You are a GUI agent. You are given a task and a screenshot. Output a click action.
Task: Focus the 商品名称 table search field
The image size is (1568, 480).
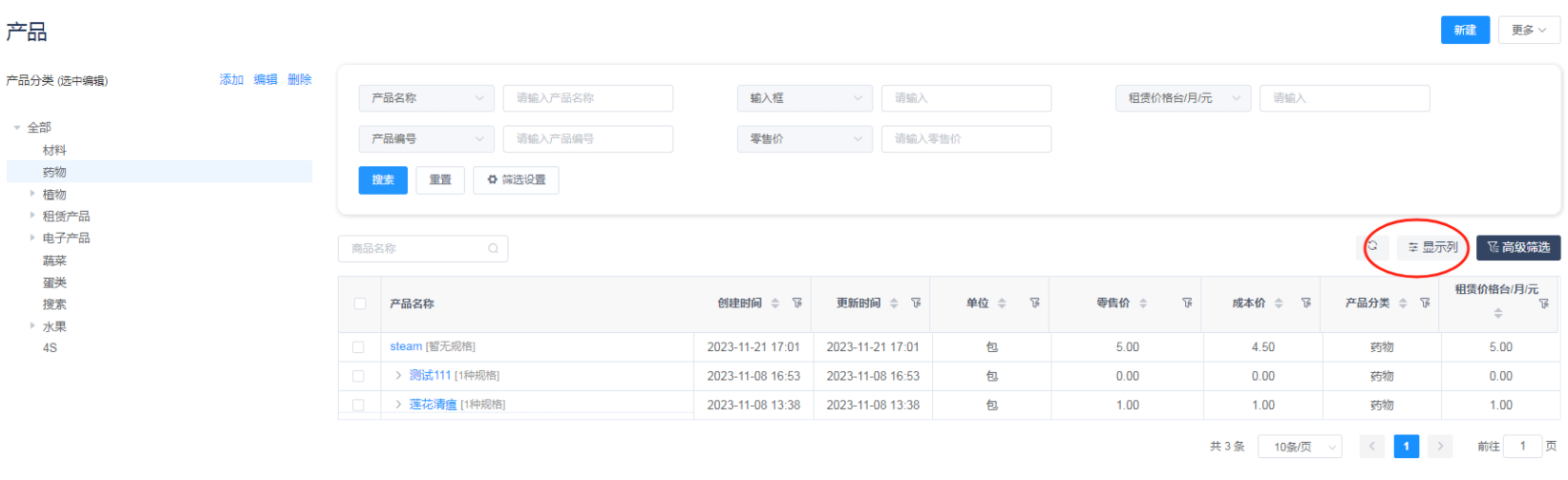pyautogui.click(x=423, y=249)
